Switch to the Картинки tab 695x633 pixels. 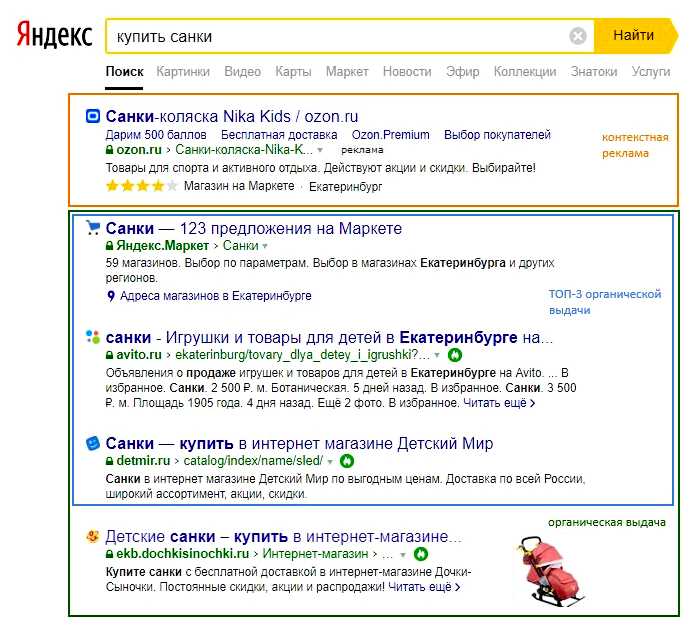point(183,72)
